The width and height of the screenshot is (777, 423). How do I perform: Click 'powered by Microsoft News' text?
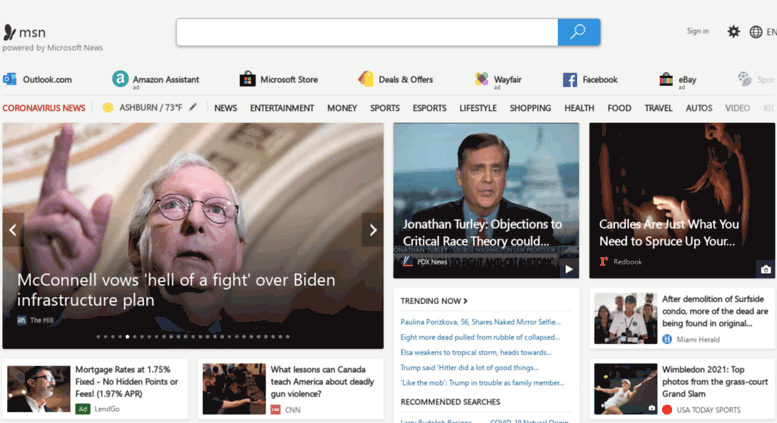53,48
